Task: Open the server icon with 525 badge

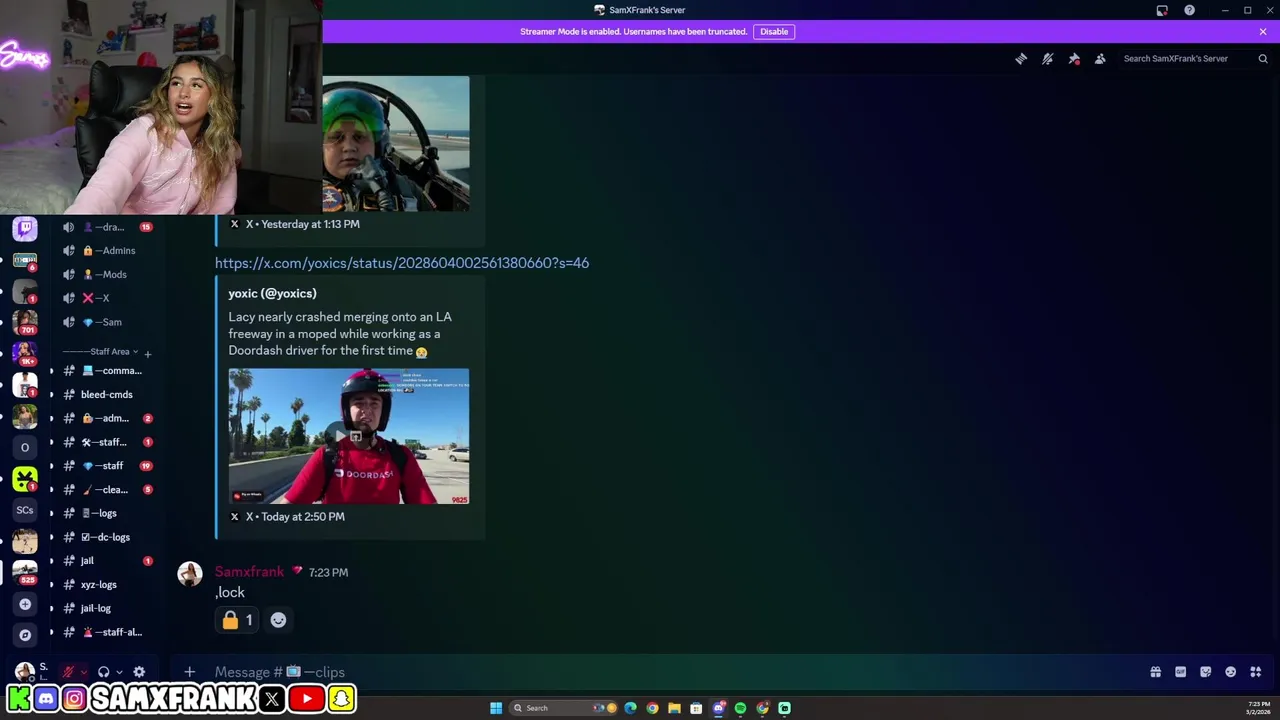Action: (25, 572)
